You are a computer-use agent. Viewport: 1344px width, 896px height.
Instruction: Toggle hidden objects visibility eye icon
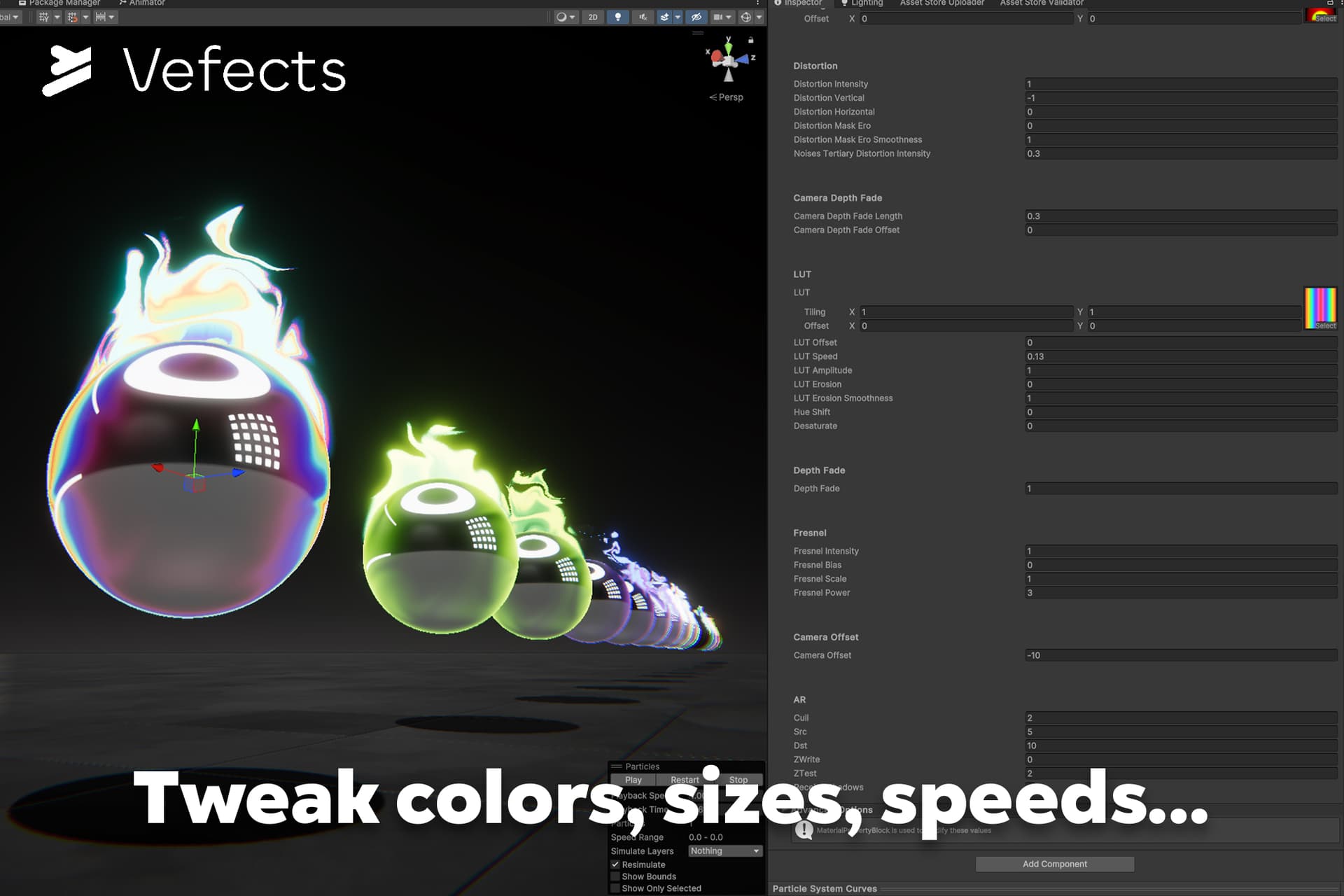click(696, 17)
